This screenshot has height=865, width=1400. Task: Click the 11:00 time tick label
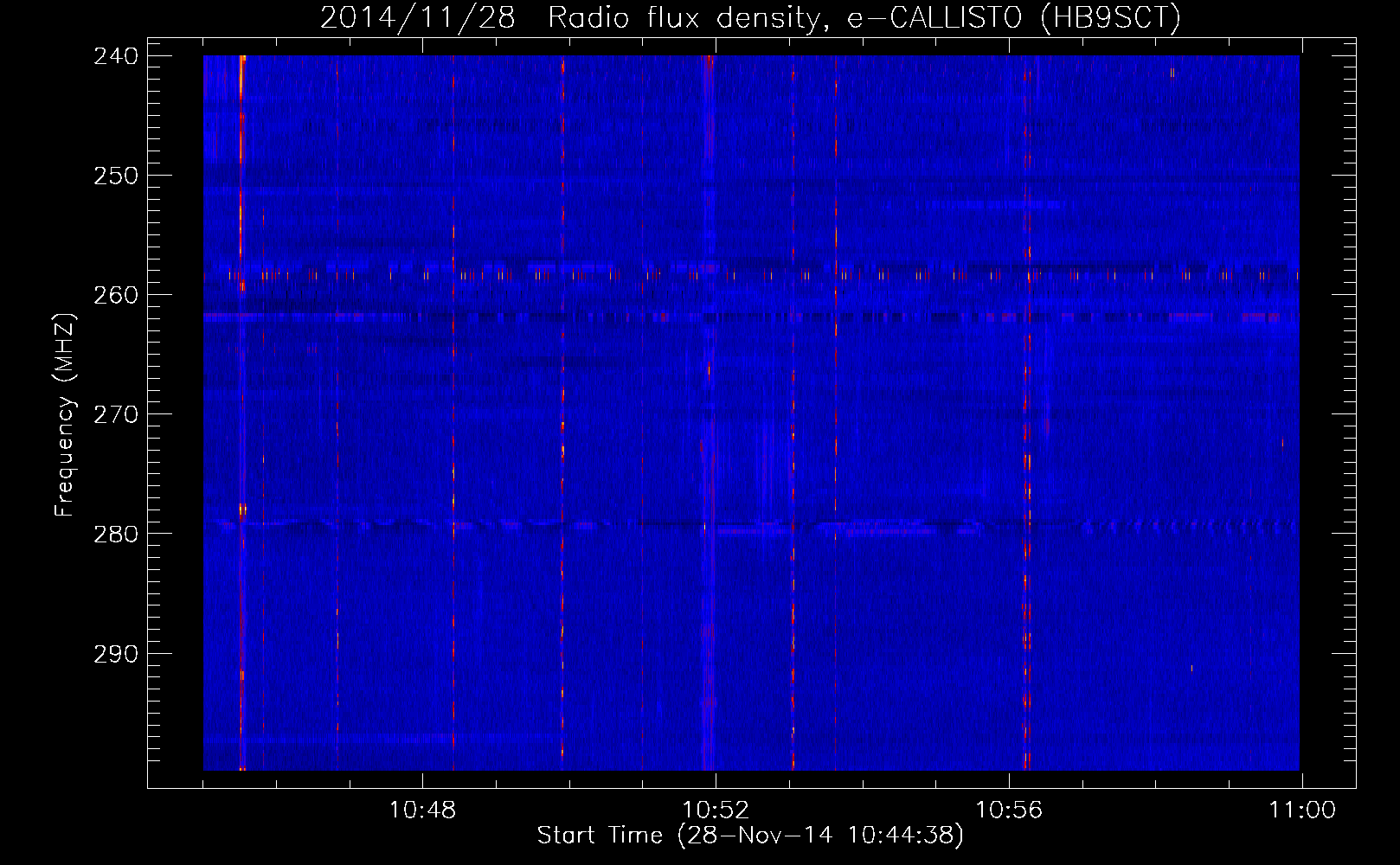click(x=1302, y=811)
